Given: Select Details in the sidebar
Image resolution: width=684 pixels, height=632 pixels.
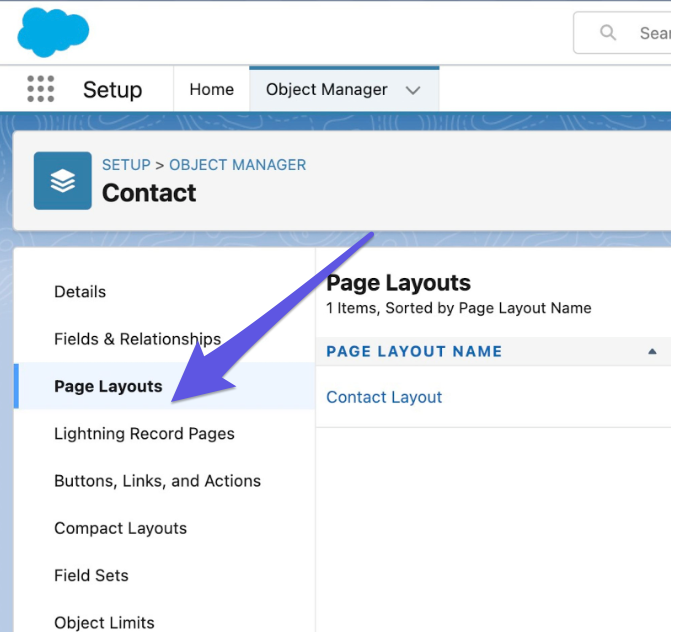Looking at the screenshot, I should 80,292.
